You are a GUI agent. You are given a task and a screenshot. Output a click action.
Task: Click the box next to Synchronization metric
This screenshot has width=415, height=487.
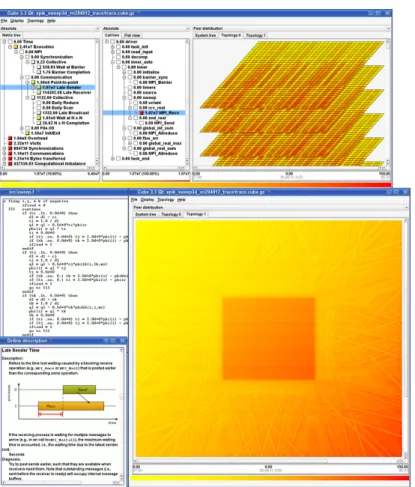(27, 57)
